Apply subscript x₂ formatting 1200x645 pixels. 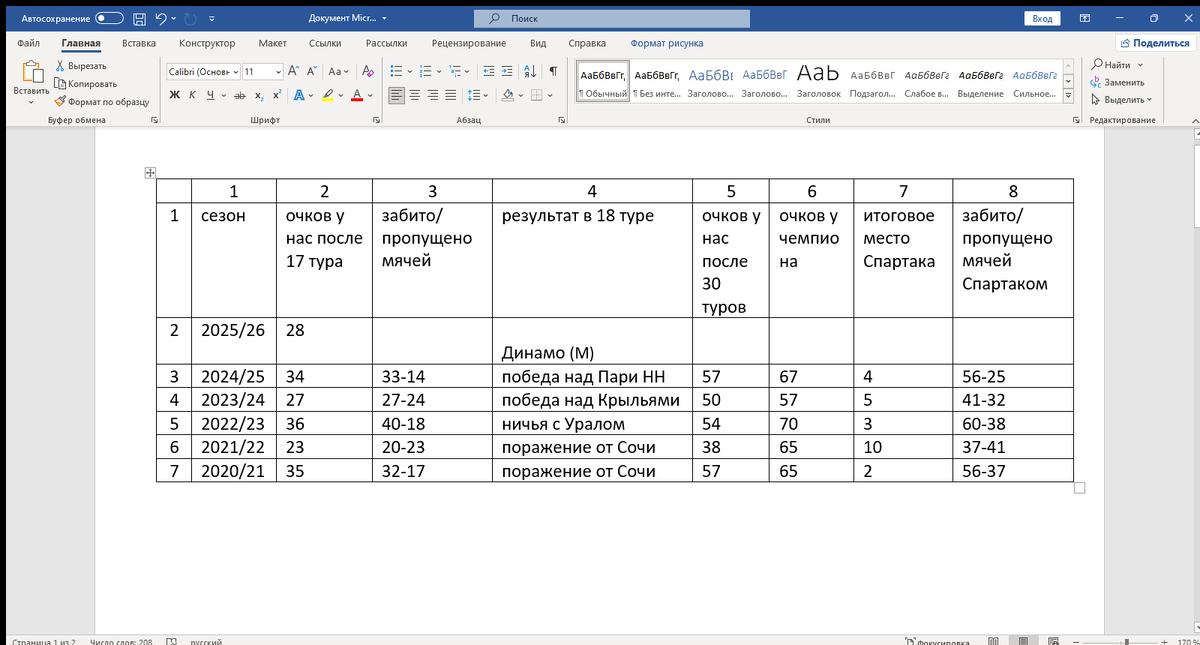click(258, 95)
